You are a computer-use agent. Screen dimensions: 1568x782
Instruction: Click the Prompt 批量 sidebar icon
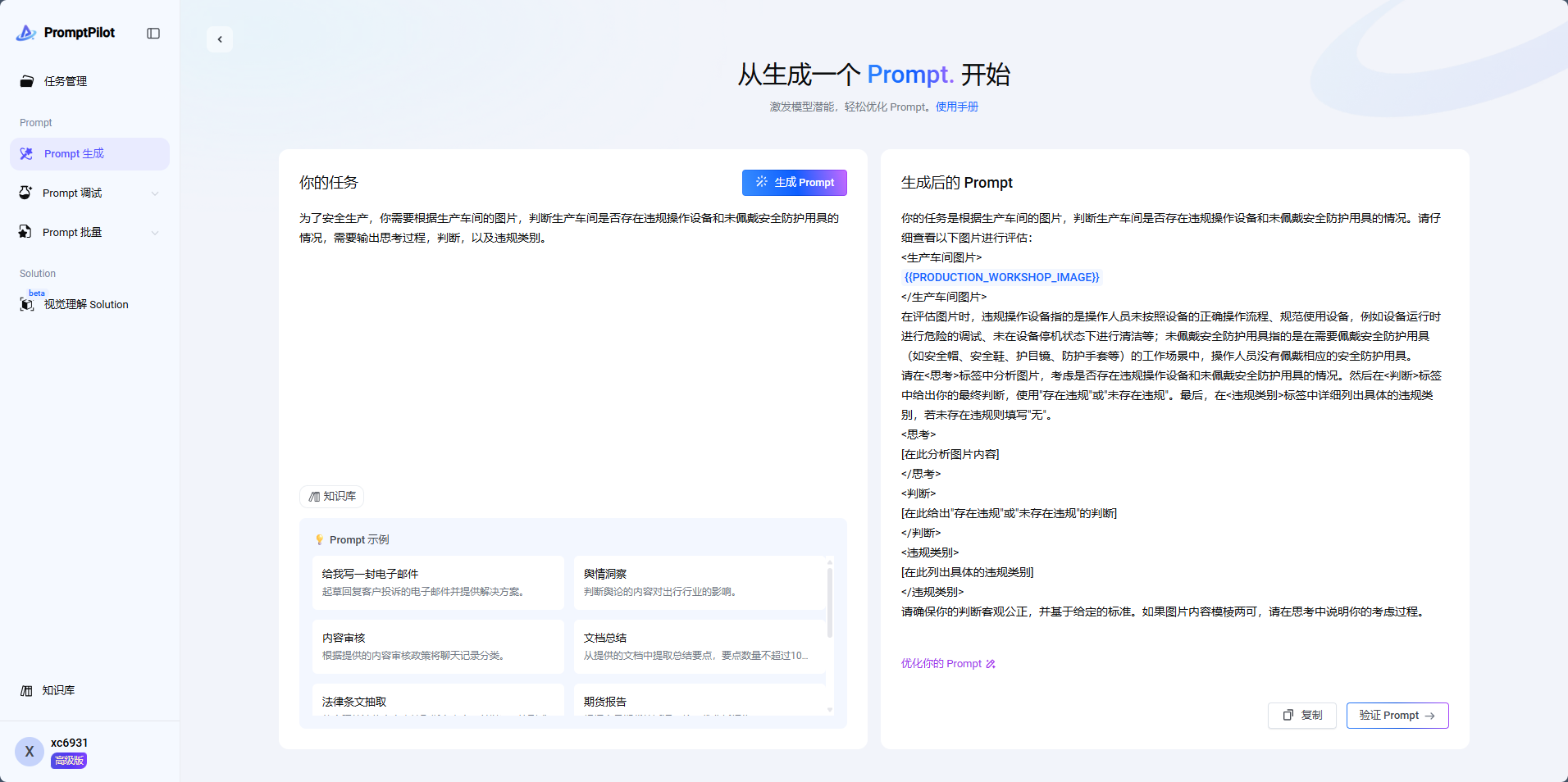[25, 233]
